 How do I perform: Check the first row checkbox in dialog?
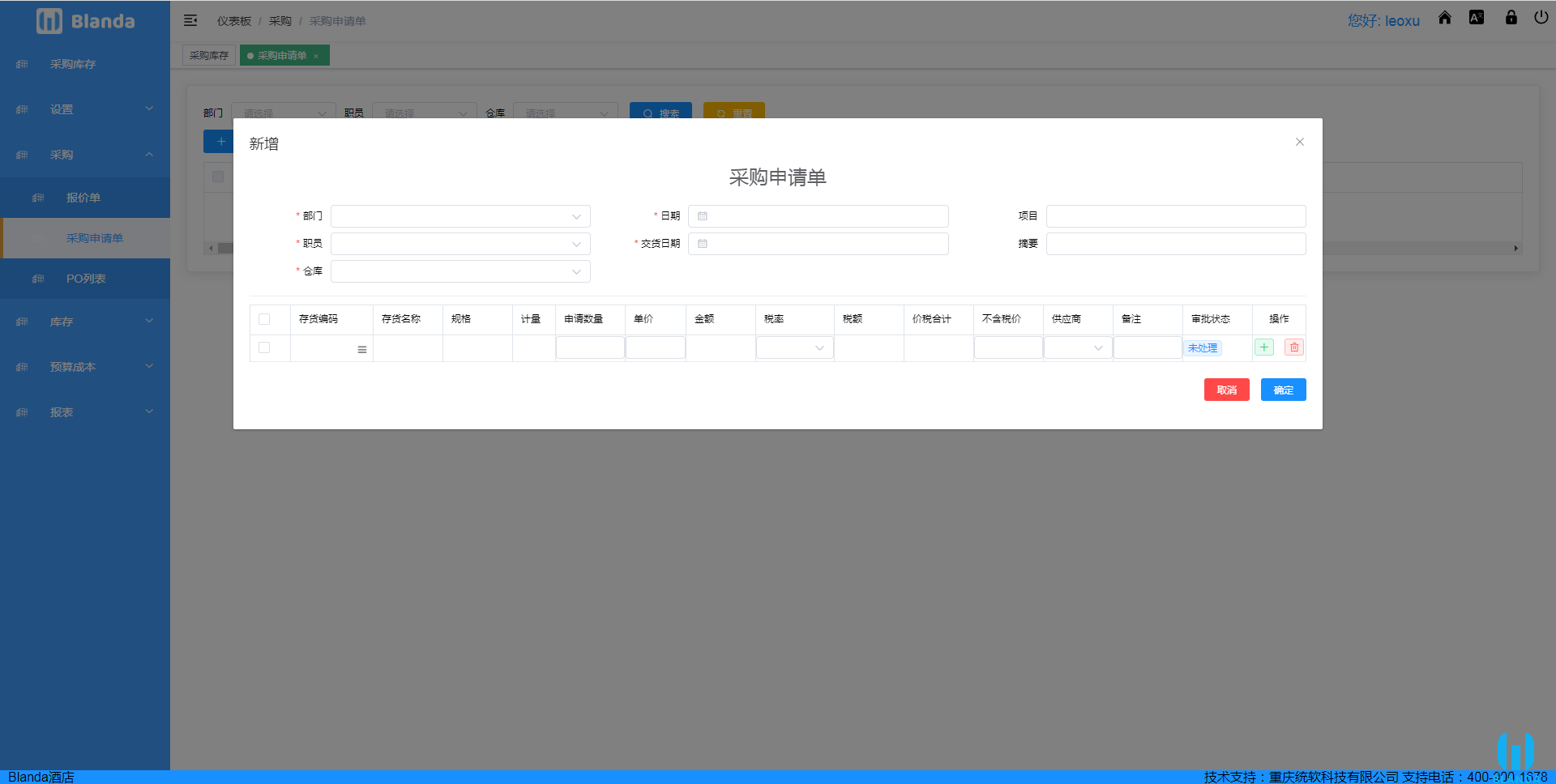pyautogui.click(x=264, y=347)
